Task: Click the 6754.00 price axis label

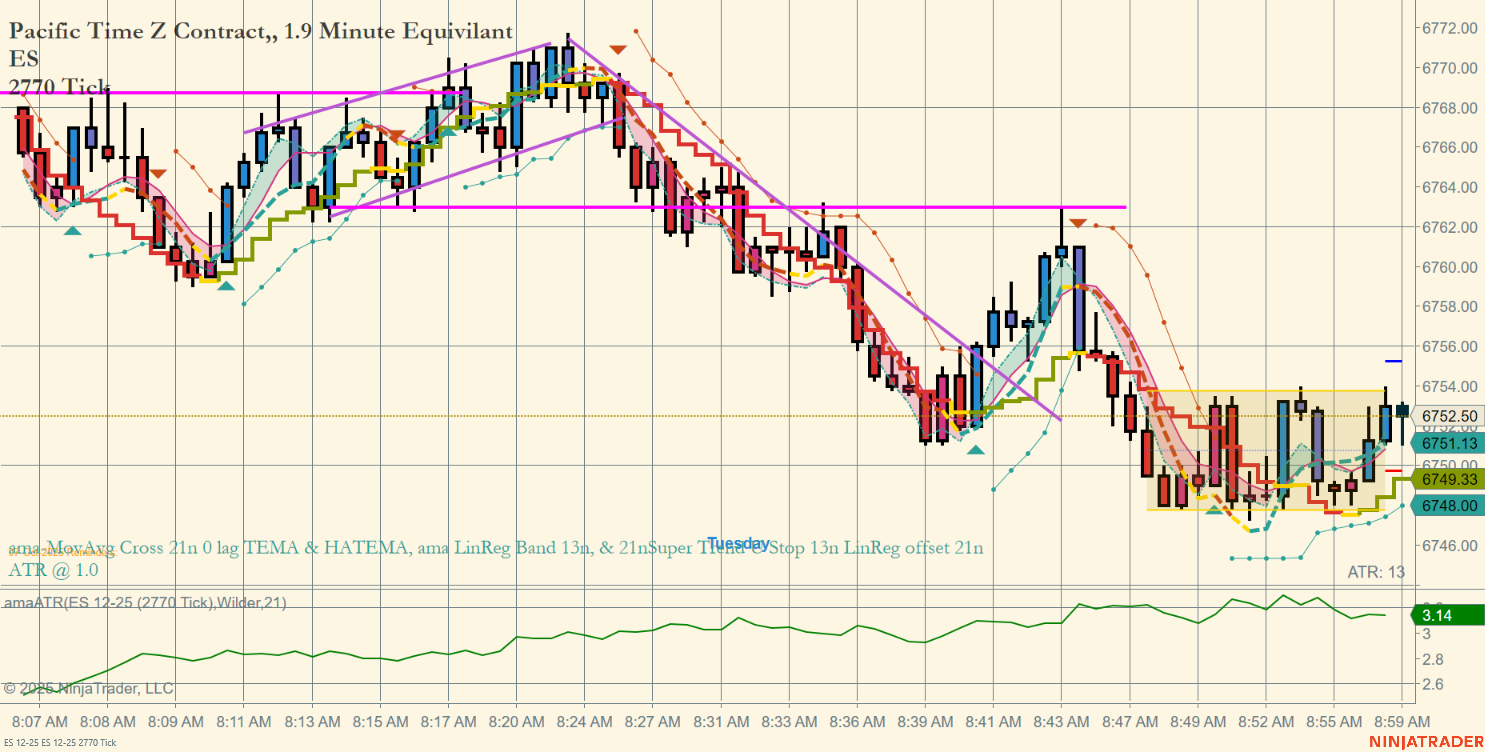Action: (1452, 386)
